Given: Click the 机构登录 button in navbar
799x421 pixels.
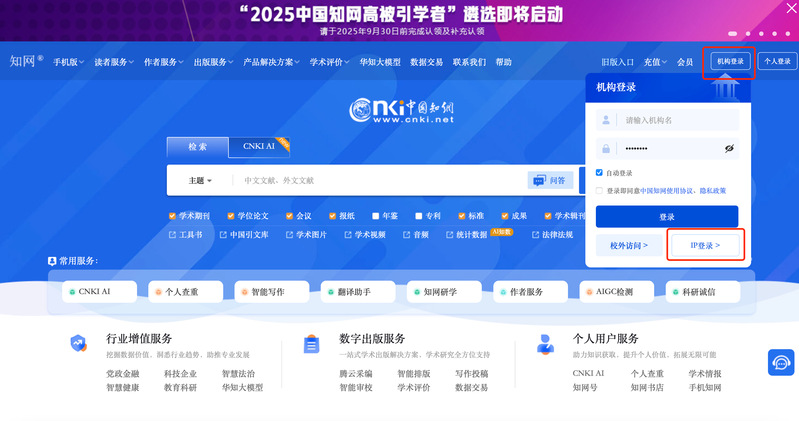Looking at the screenshot, I should [x=730, y=61].
